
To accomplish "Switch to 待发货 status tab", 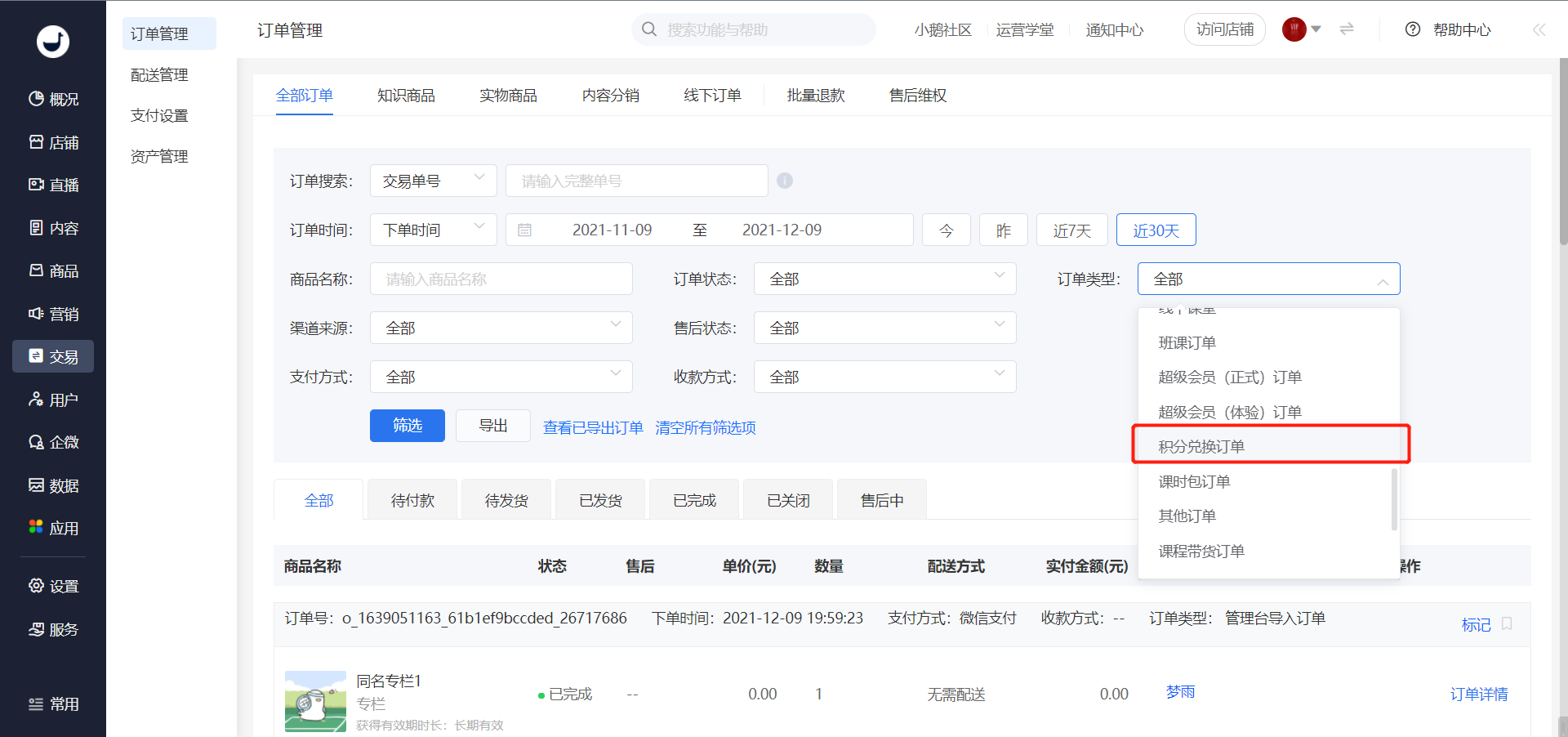I will 506,499.
